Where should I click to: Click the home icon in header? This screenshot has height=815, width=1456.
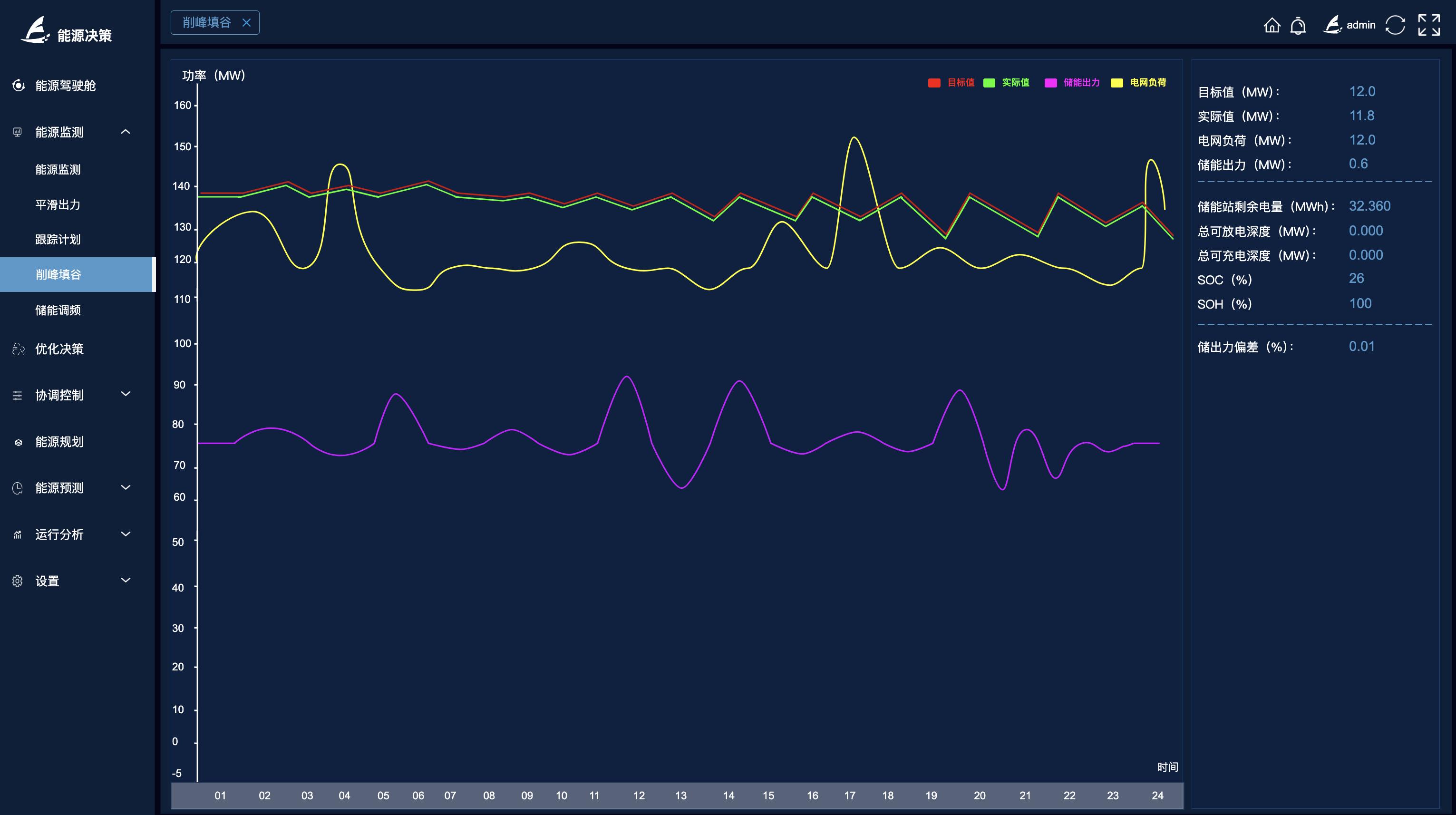coord(1272,25)
